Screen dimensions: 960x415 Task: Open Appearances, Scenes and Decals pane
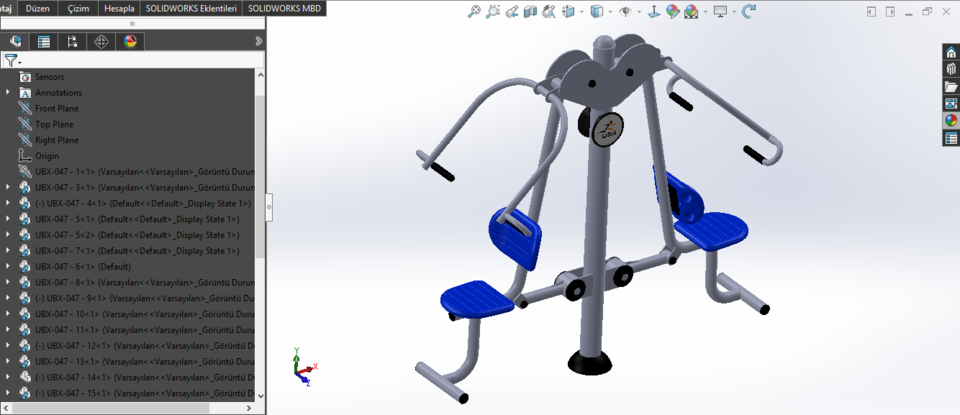coord(951,121)
